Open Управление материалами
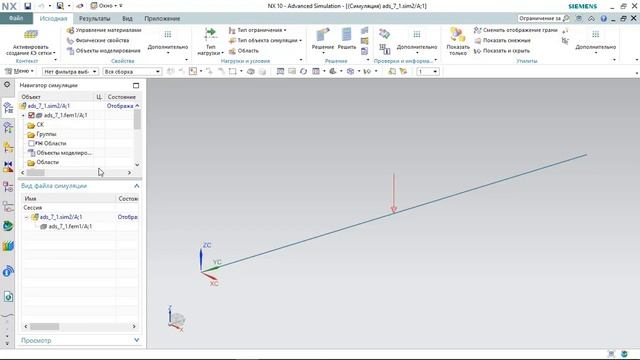This screenshot has width=640, height=360. pos(104,30)
